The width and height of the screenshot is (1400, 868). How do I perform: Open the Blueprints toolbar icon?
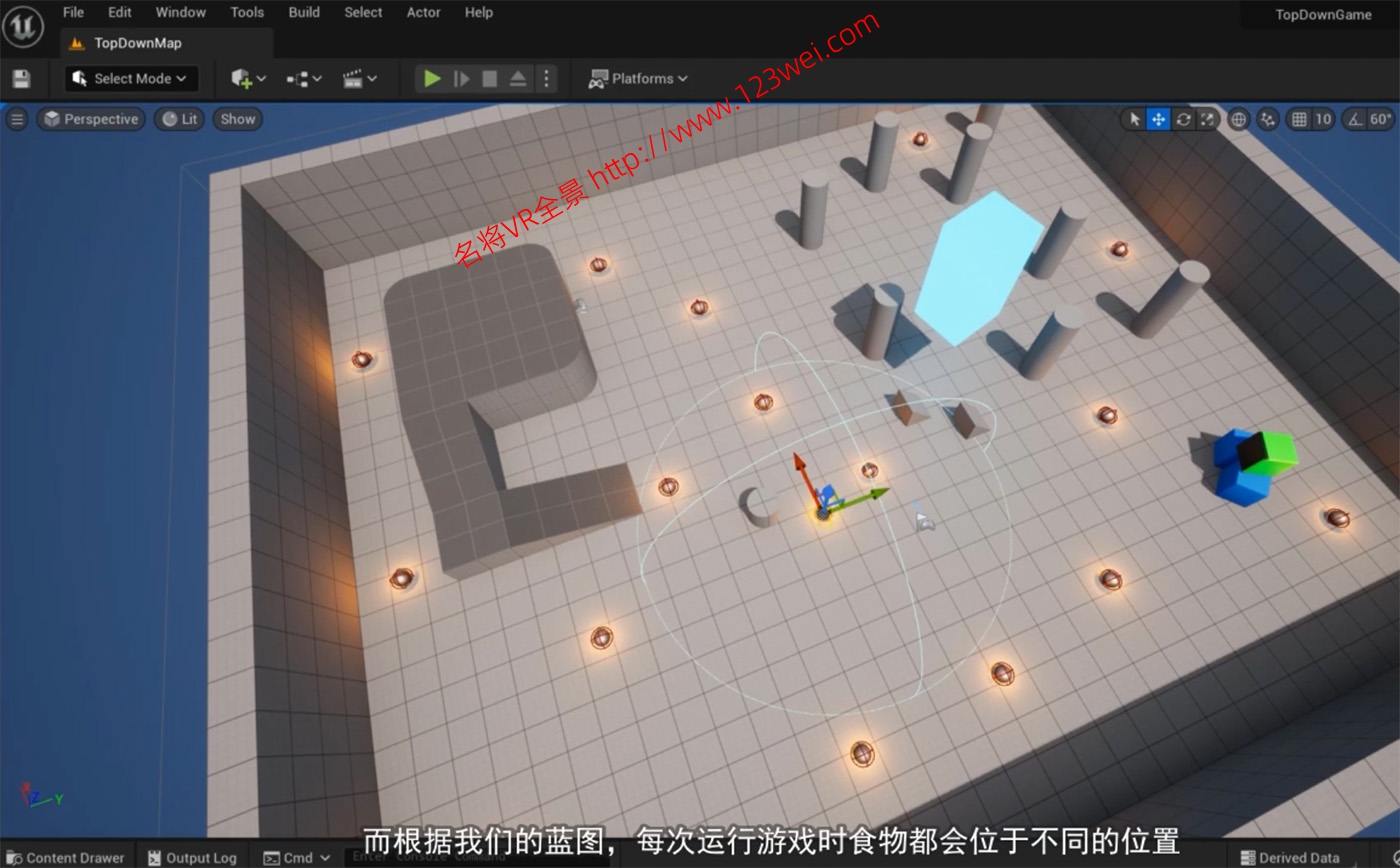(297, 78)
